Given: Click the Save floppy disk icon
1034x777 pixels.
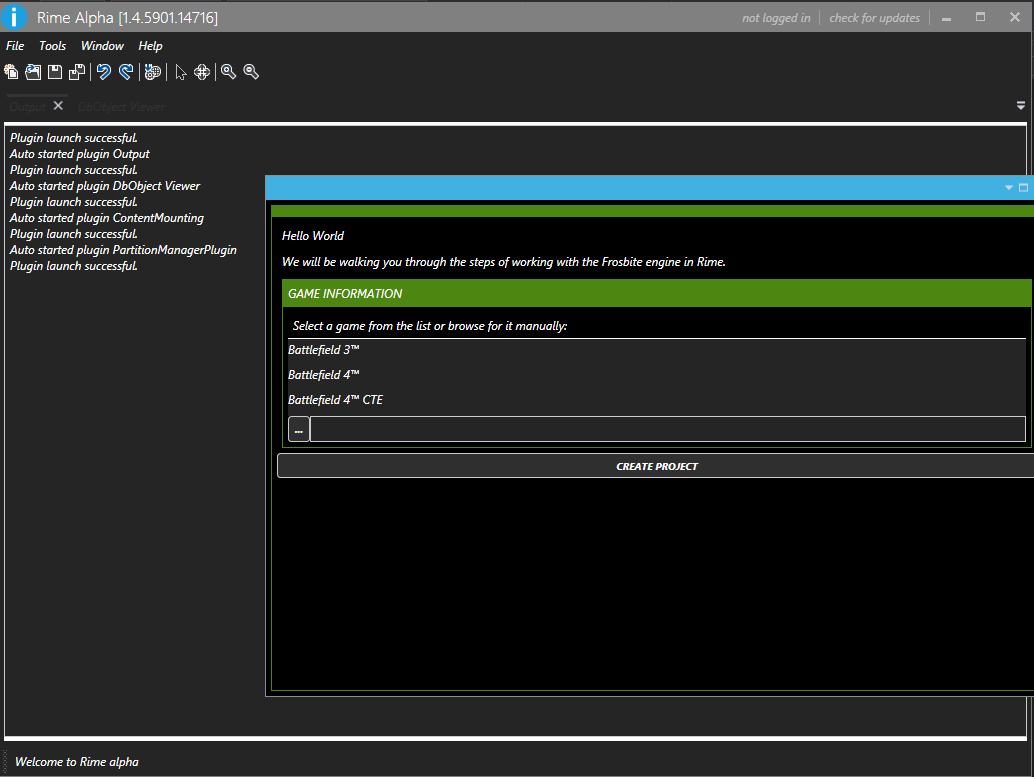Looking at the screenshot, I should coord(55,72).
